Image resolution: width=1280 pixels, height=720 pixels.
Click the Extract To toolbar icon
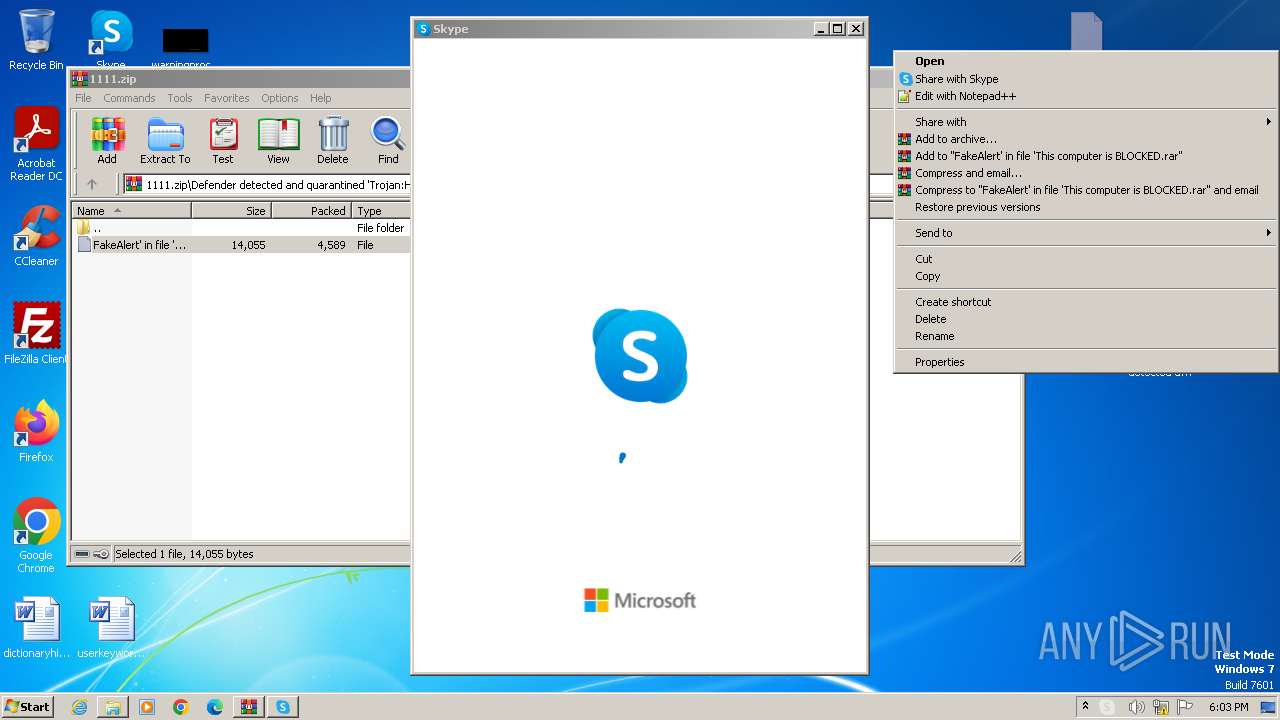click(165, 141)
